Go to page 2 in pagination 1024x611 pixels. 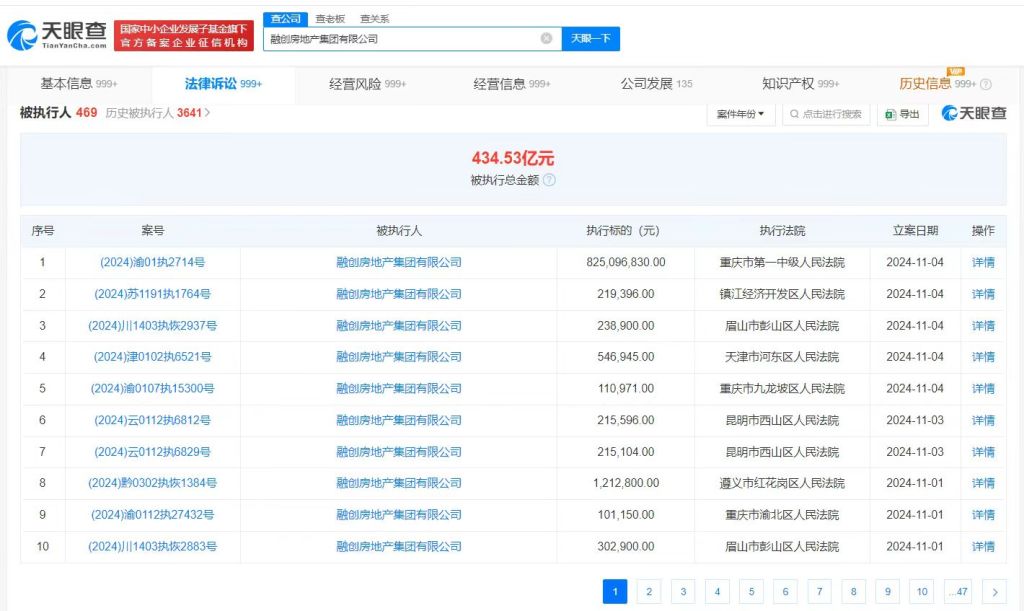click(648, 591)
